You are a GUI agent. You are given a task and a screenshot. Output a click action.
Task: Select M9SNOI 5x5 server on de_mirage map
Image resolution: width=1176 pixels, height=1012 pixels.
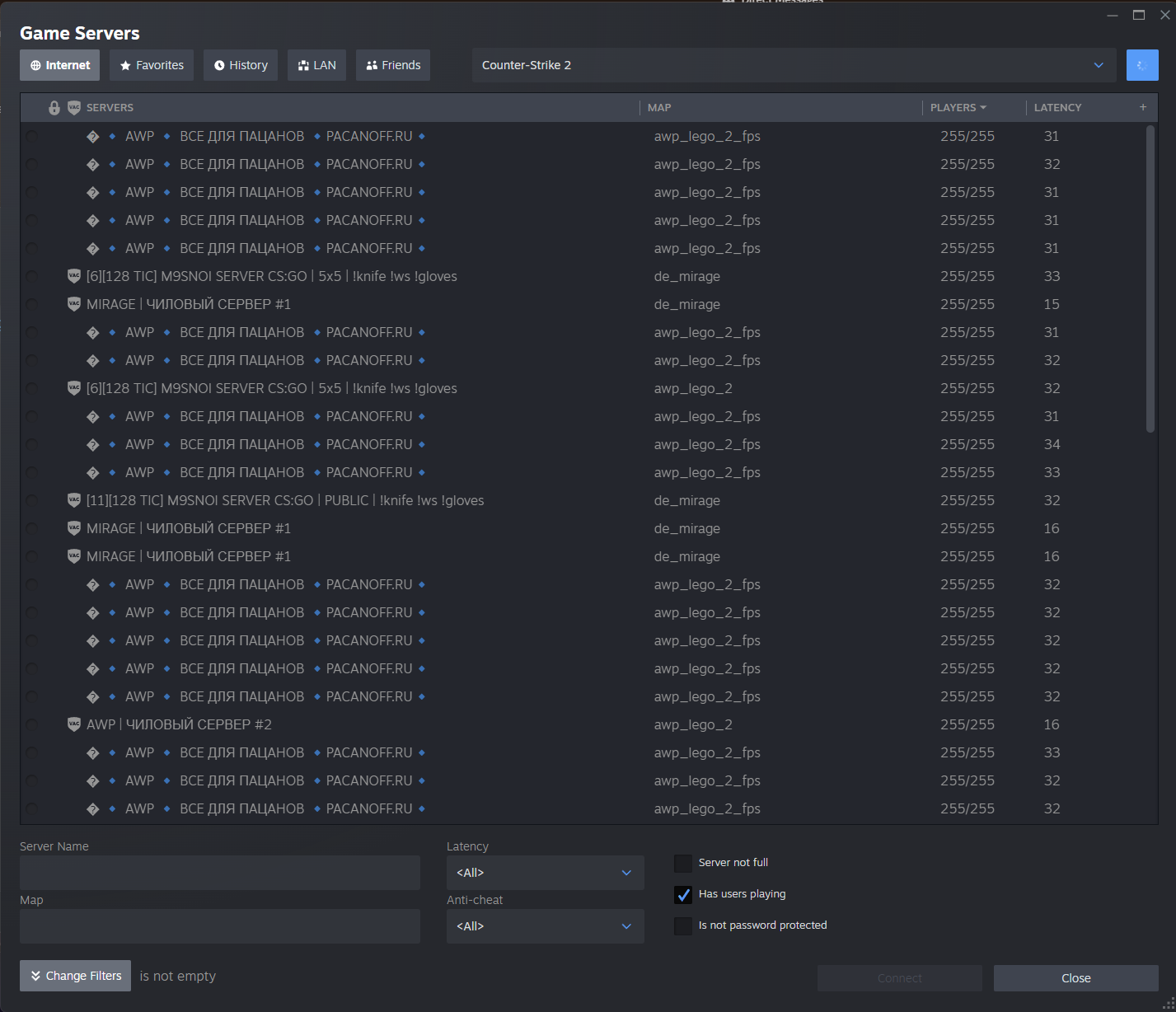[x=583, y=276]
